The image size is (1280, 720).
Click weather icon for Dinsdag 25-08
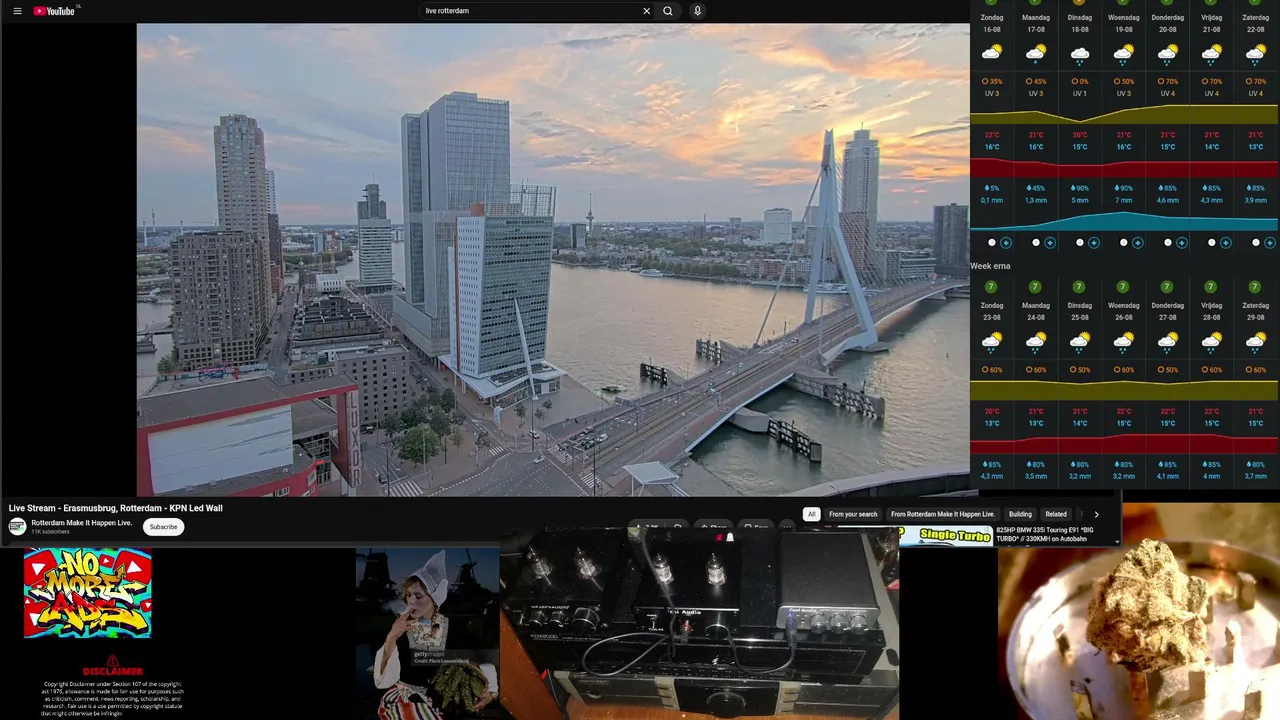[1080, 342]
